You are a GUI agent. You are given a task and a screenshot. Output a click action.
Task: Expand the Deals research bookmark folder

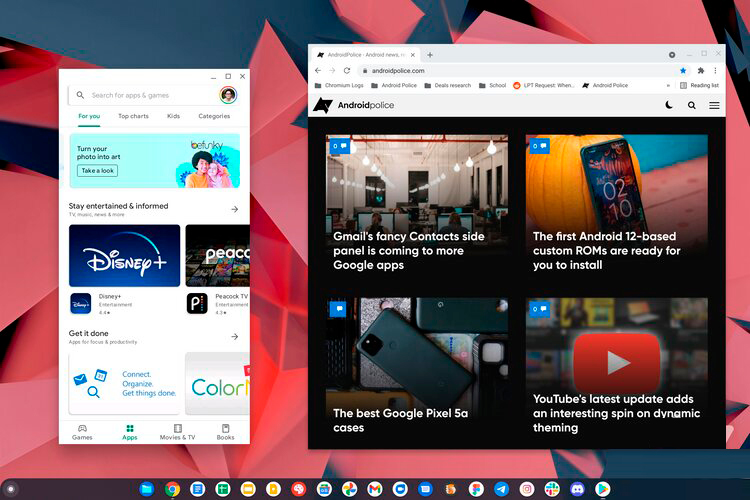point(448,85)
